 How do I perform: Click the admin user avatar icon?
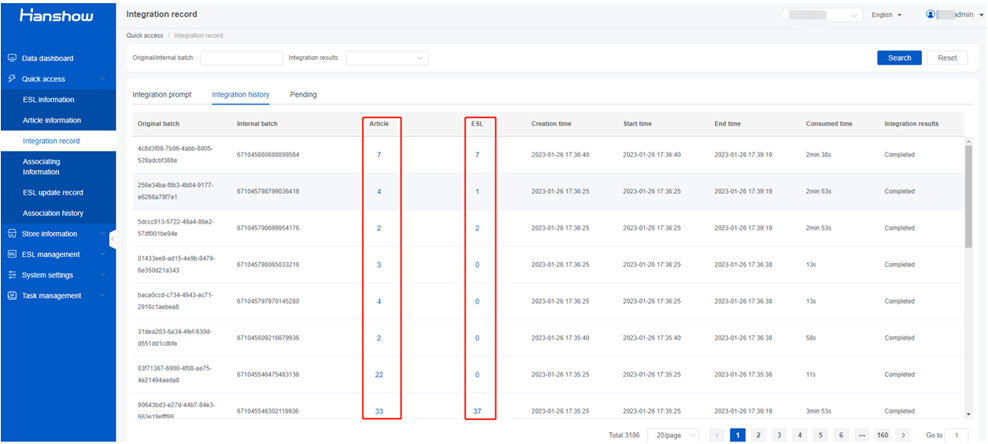pyautogui.click(x=930, y=14)
